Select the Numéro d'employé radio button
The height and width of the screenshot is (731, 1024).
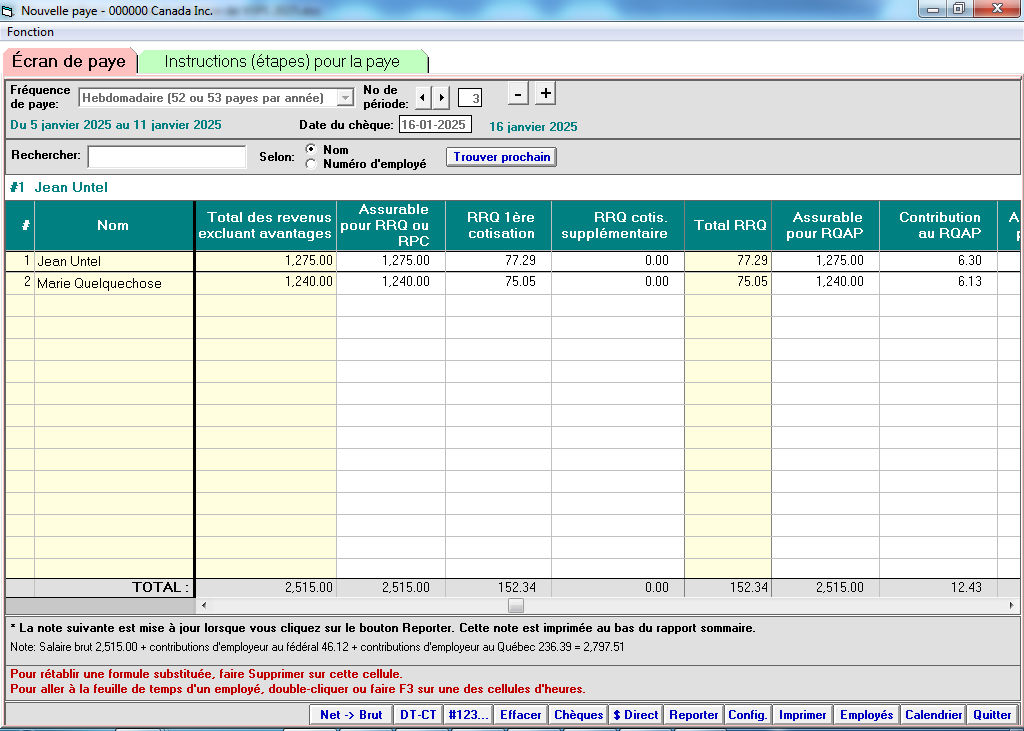tap(311, 164)
